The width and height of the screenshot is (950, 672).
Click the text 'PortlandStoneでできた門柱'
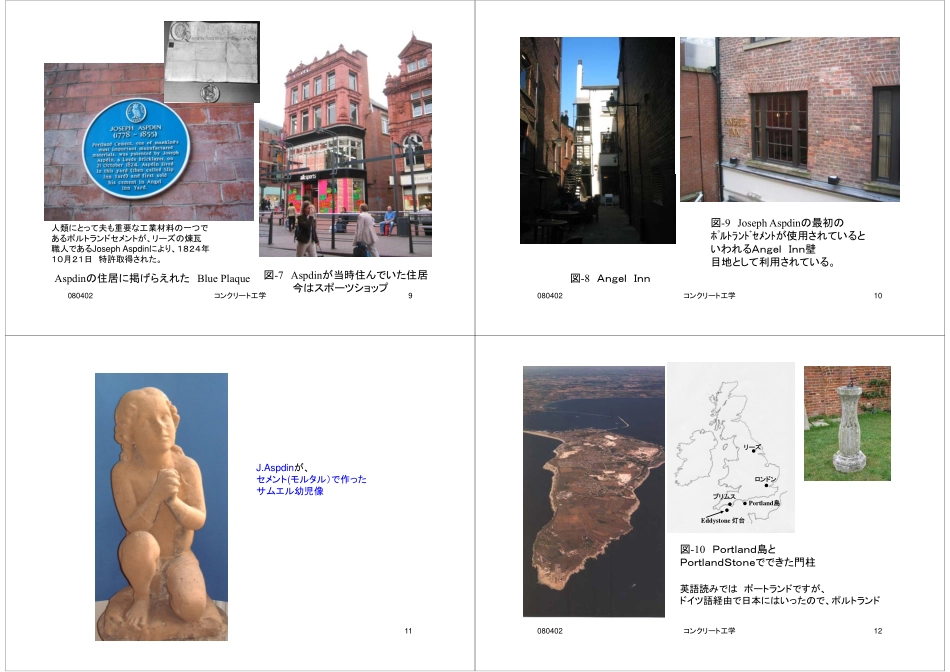tap(747, 562)
